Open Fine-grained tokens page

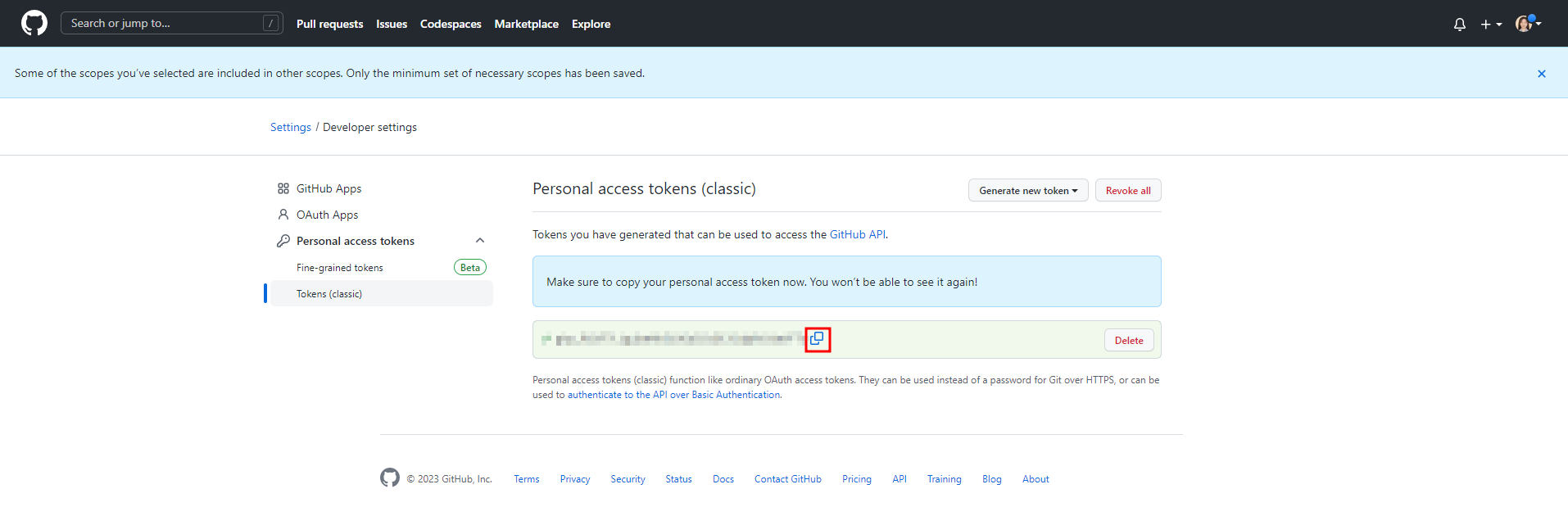tap(340, 268)
